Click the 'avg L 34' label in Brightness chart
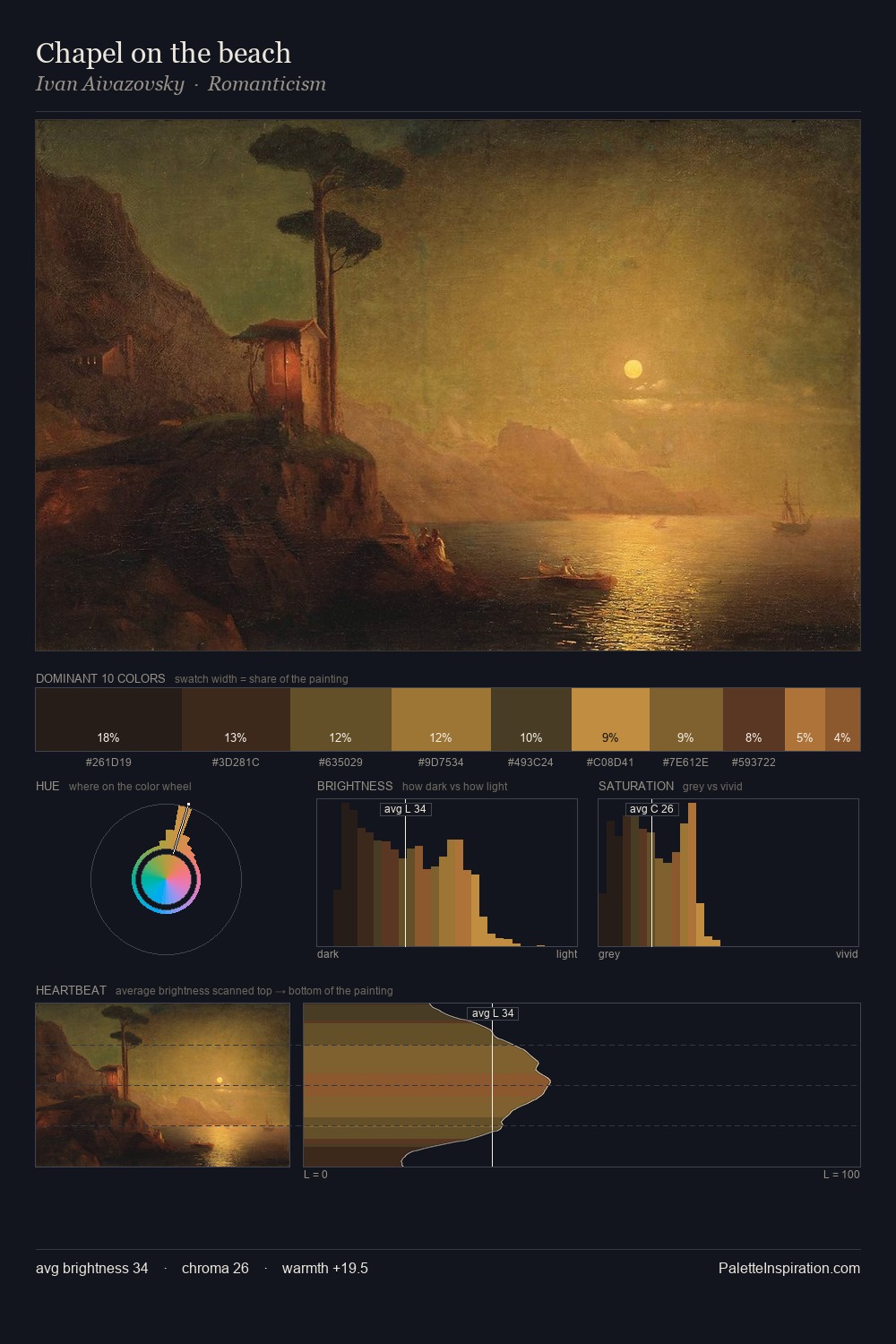This screenshot has width=896, height=1344. point(406,809)
